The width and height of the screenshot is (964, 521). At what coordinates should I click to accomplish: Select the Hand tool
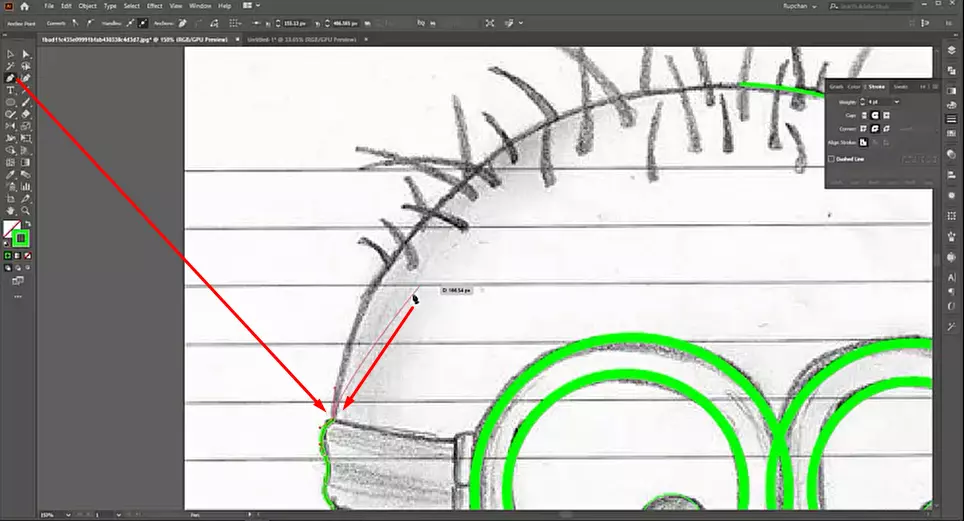(x=10, y=211)
